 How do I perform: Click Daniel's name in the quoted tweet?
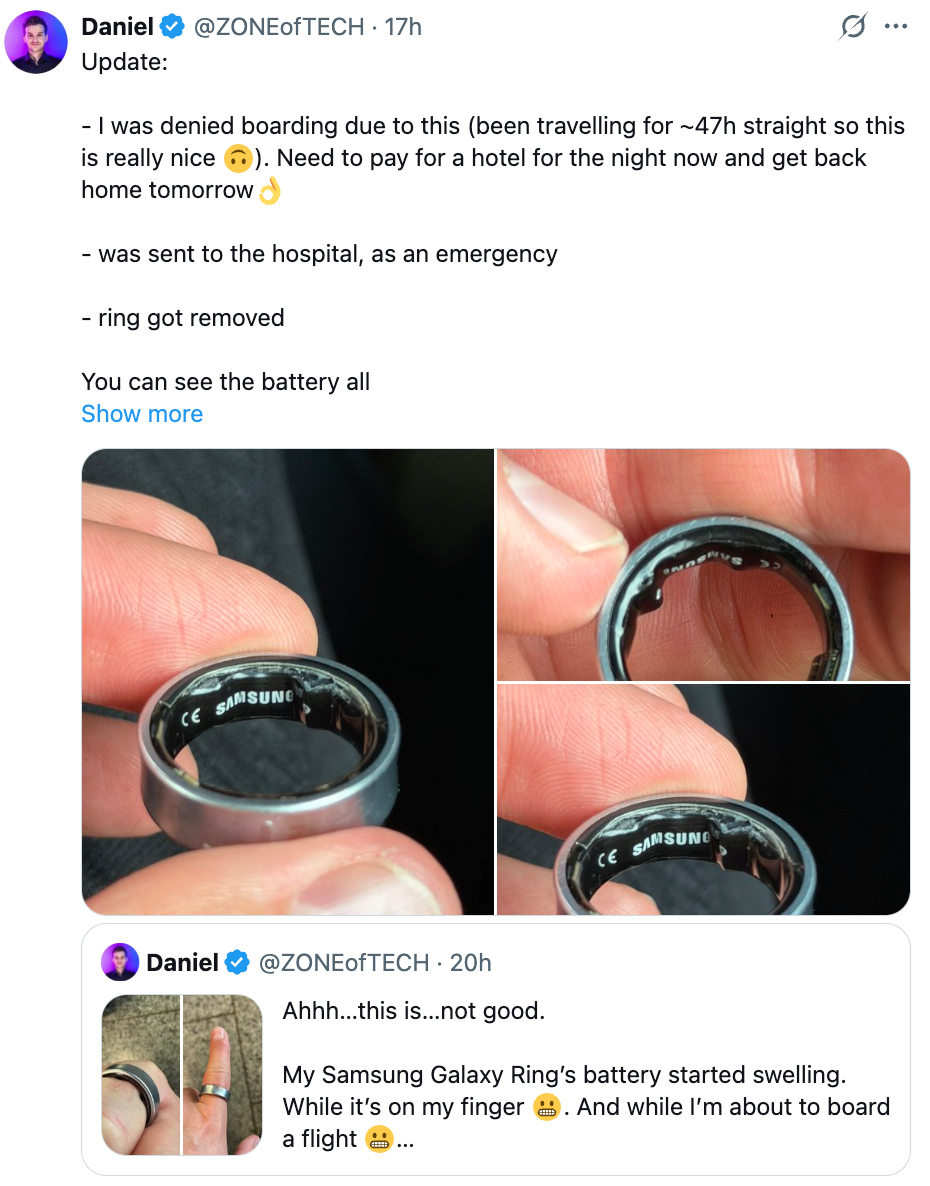[x=182, y=962]
